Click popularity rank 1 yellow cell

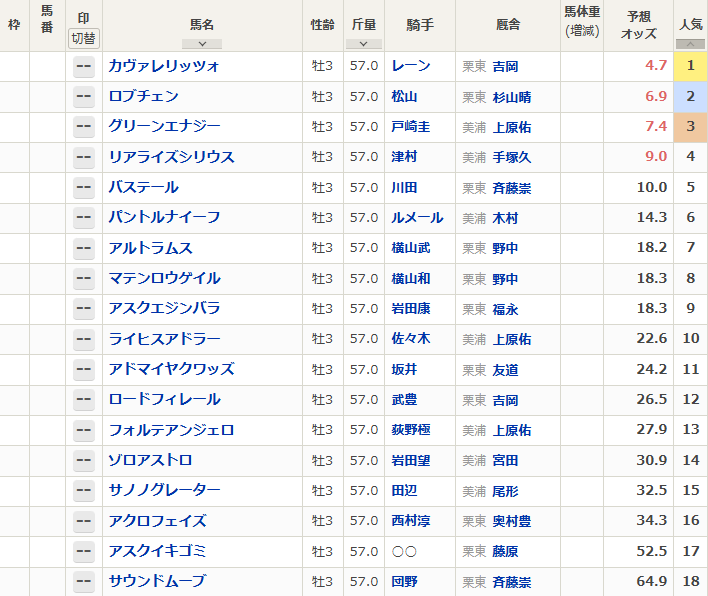click(x=690, y=67)
